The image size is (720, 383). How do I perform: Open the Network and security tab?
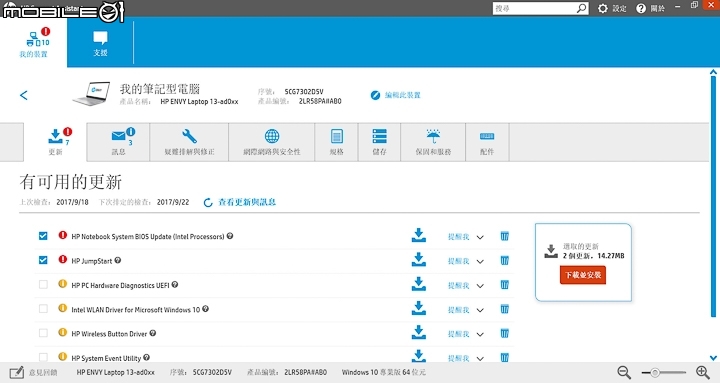tap(271, 142)
